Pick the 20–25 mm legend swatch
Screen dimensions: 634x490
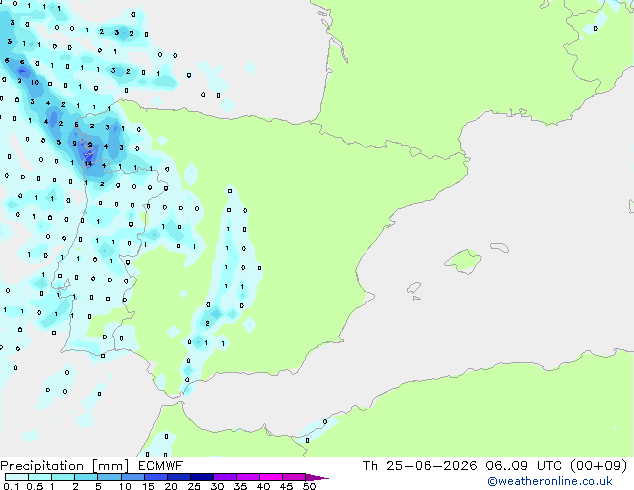178,477
